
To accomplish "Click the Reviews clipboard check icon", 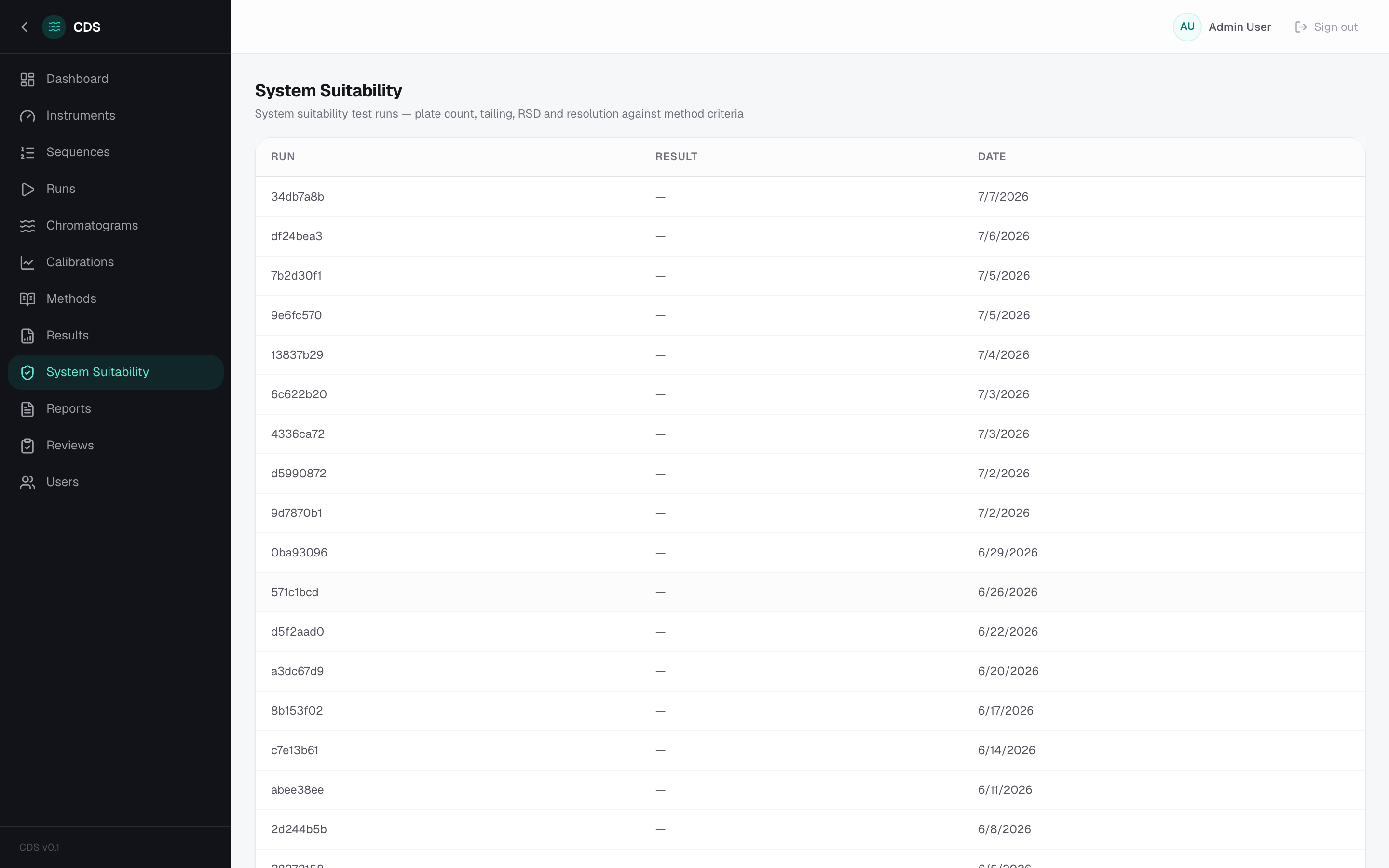I will pyautogui.click(x=27, y=446).
